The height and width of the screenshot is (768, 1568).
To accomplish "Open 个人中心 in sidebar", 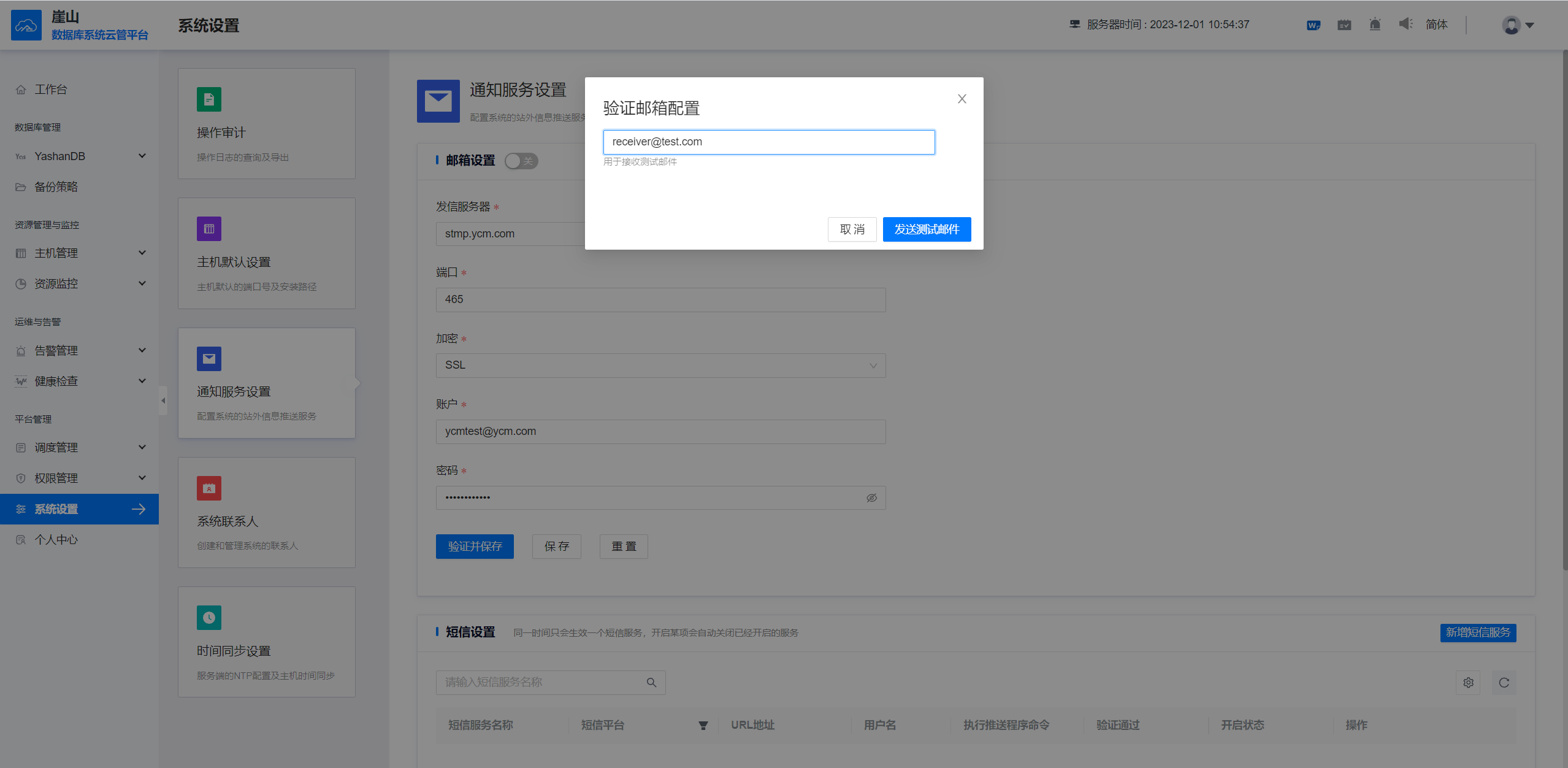I will click(x=56, y=540).
